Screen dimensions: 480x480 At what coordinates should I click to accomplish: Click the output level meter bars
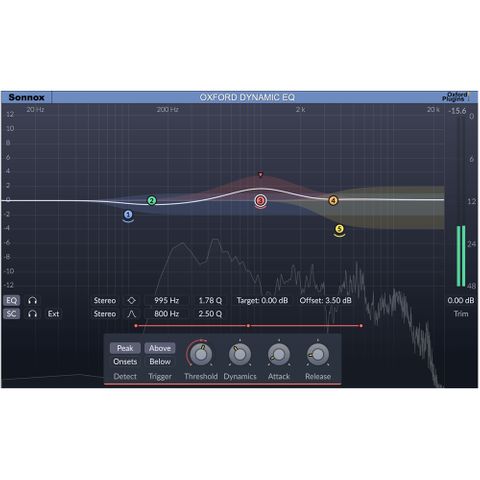[461, 256]
